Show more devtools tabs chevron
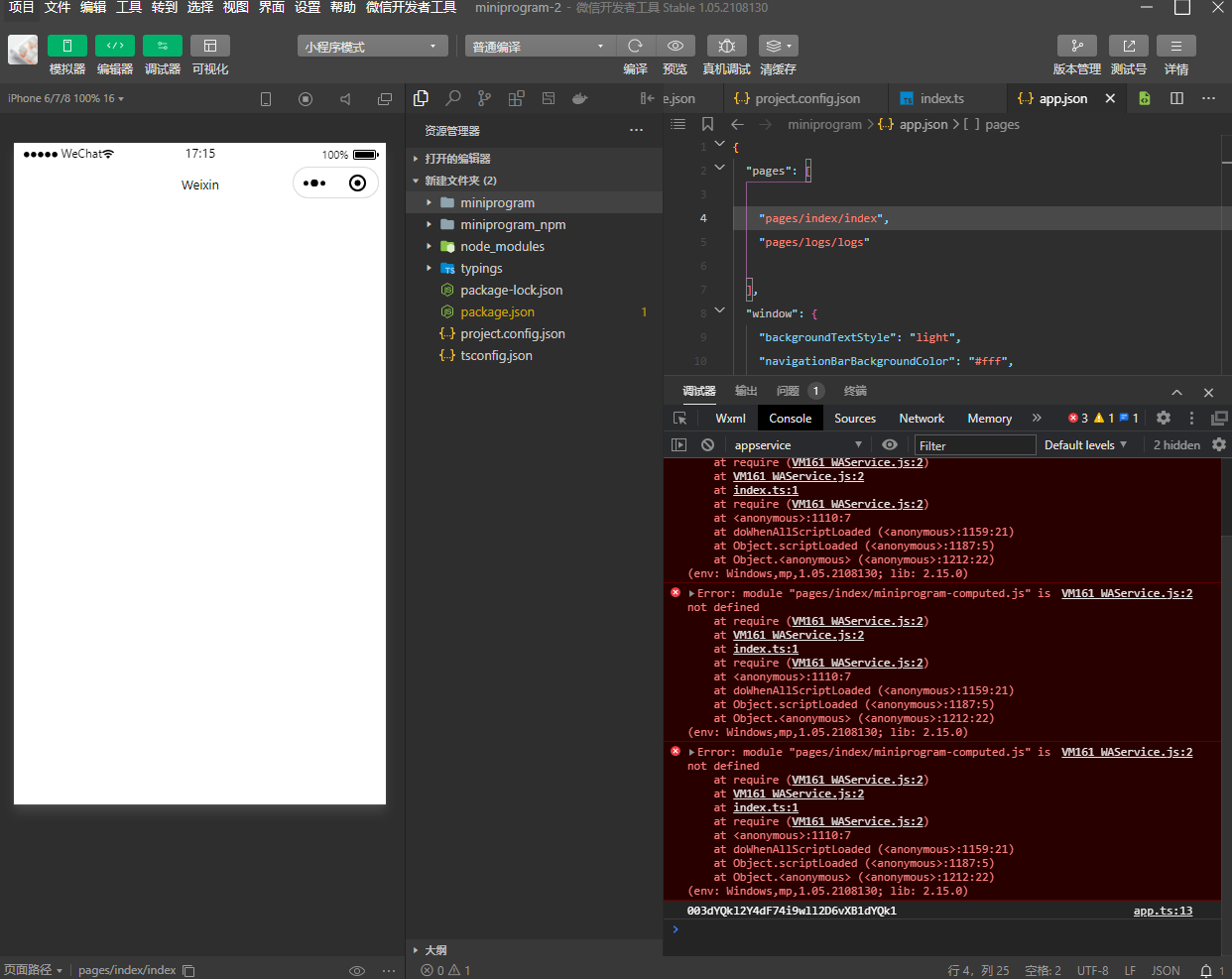 pos(1037,418)
